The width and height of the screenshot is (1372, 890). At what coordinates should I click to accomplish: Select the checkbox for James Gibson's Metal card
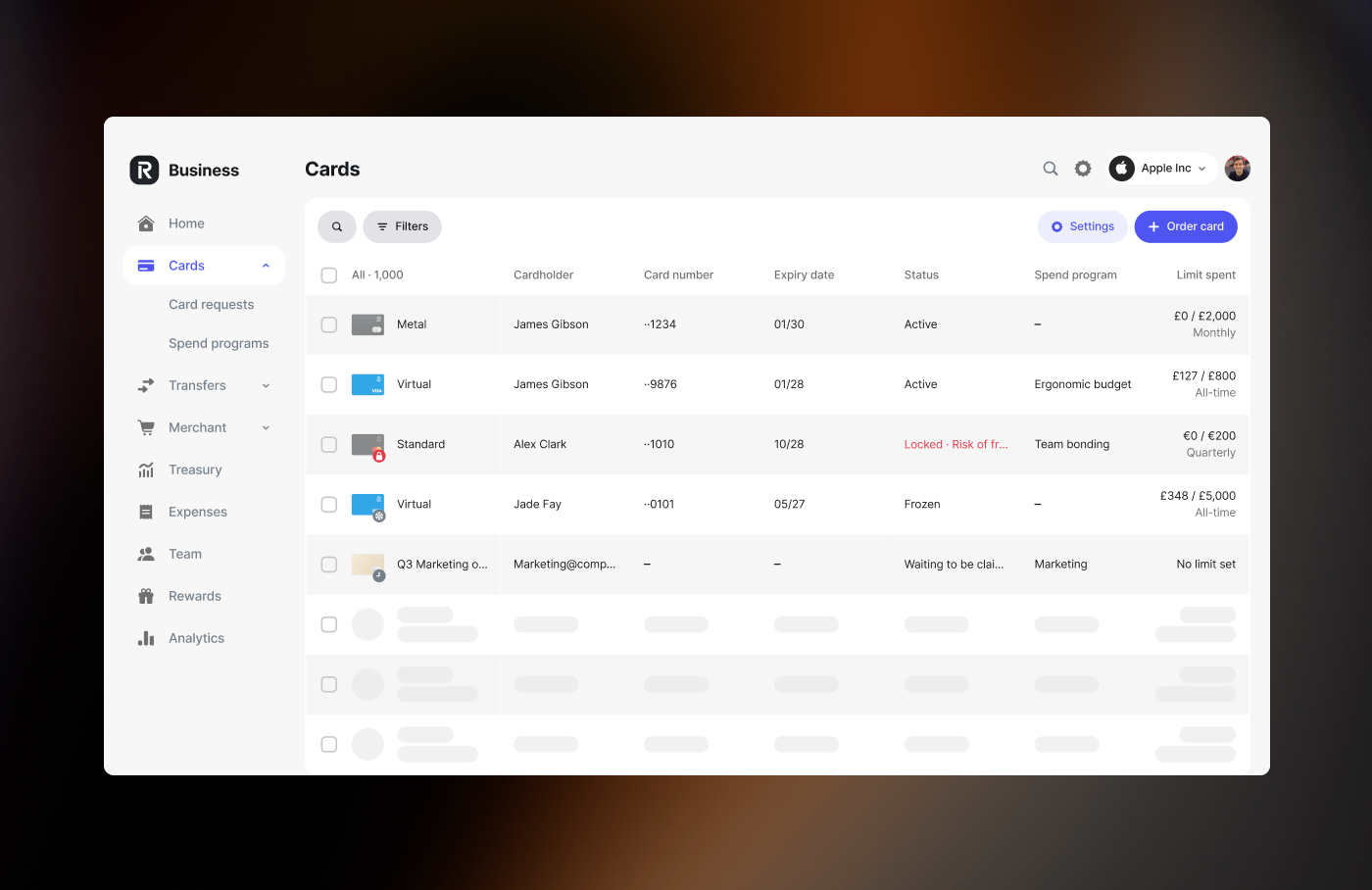pyautogui.click(x=328, y=324)
